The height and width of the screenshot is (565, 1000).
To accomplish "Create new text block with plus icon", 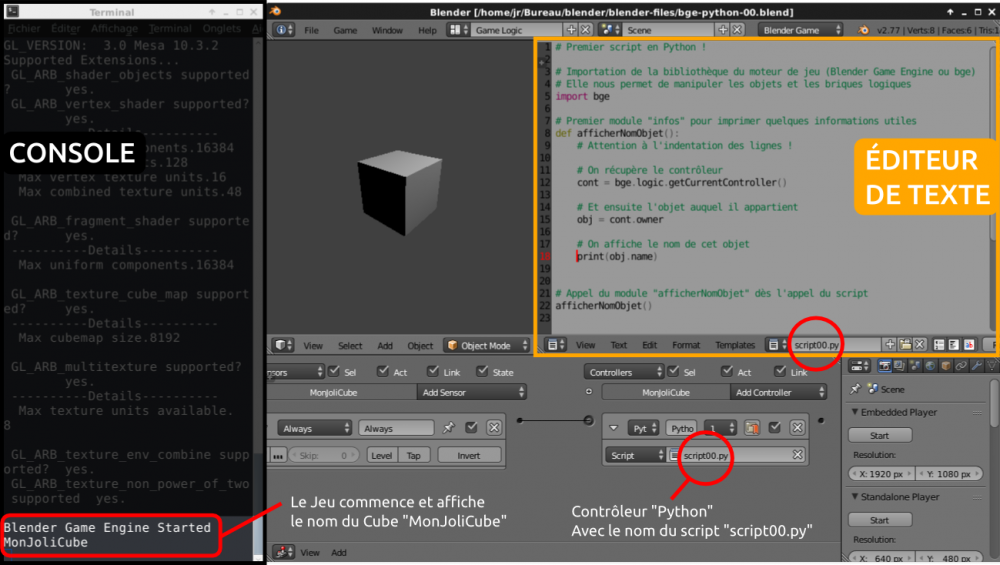I will click(890, 344).
